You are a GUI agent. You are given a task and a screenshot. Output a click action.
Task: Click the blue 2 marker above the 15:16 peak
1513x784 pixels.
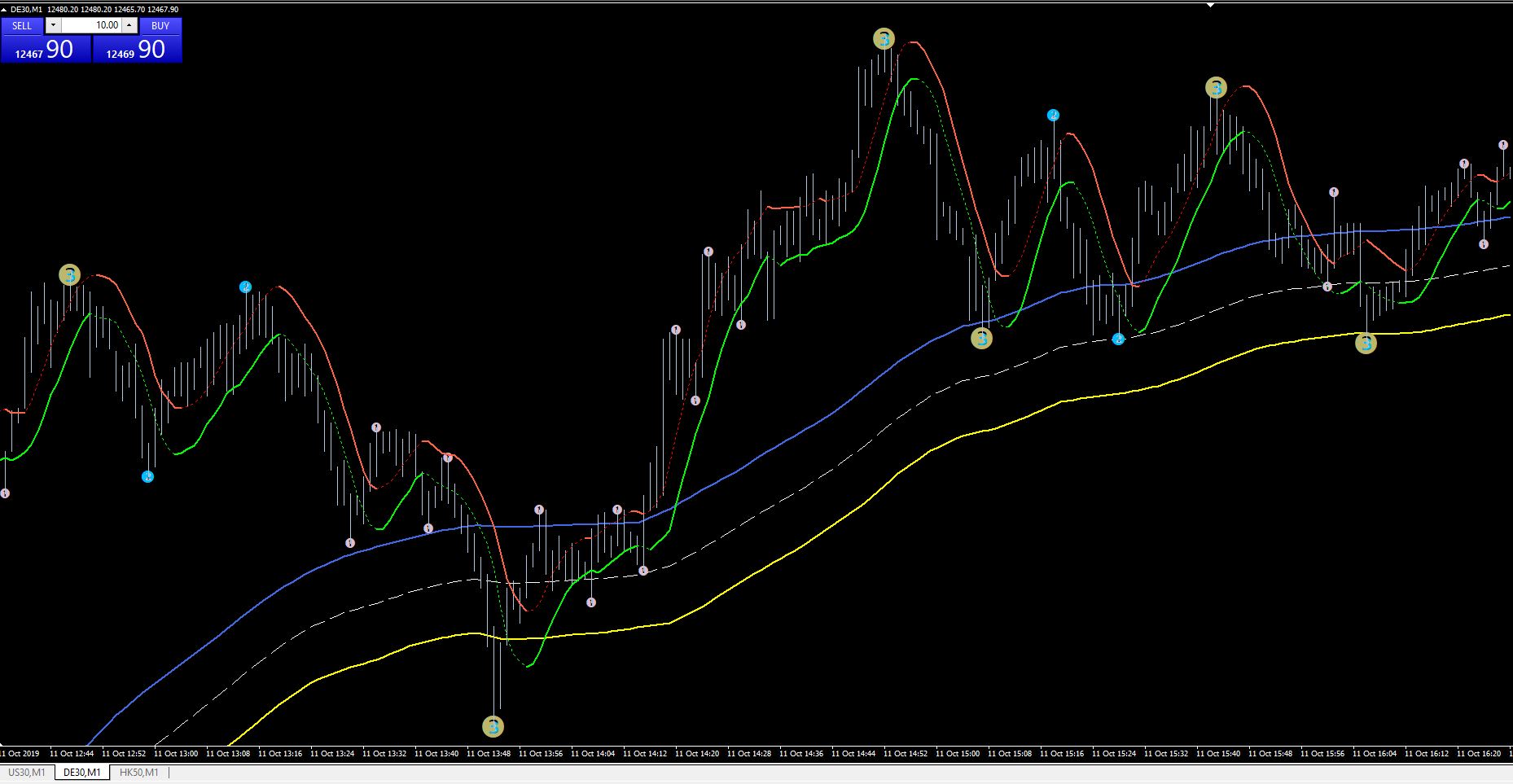pyautogui.click(x=1053, y=115)
